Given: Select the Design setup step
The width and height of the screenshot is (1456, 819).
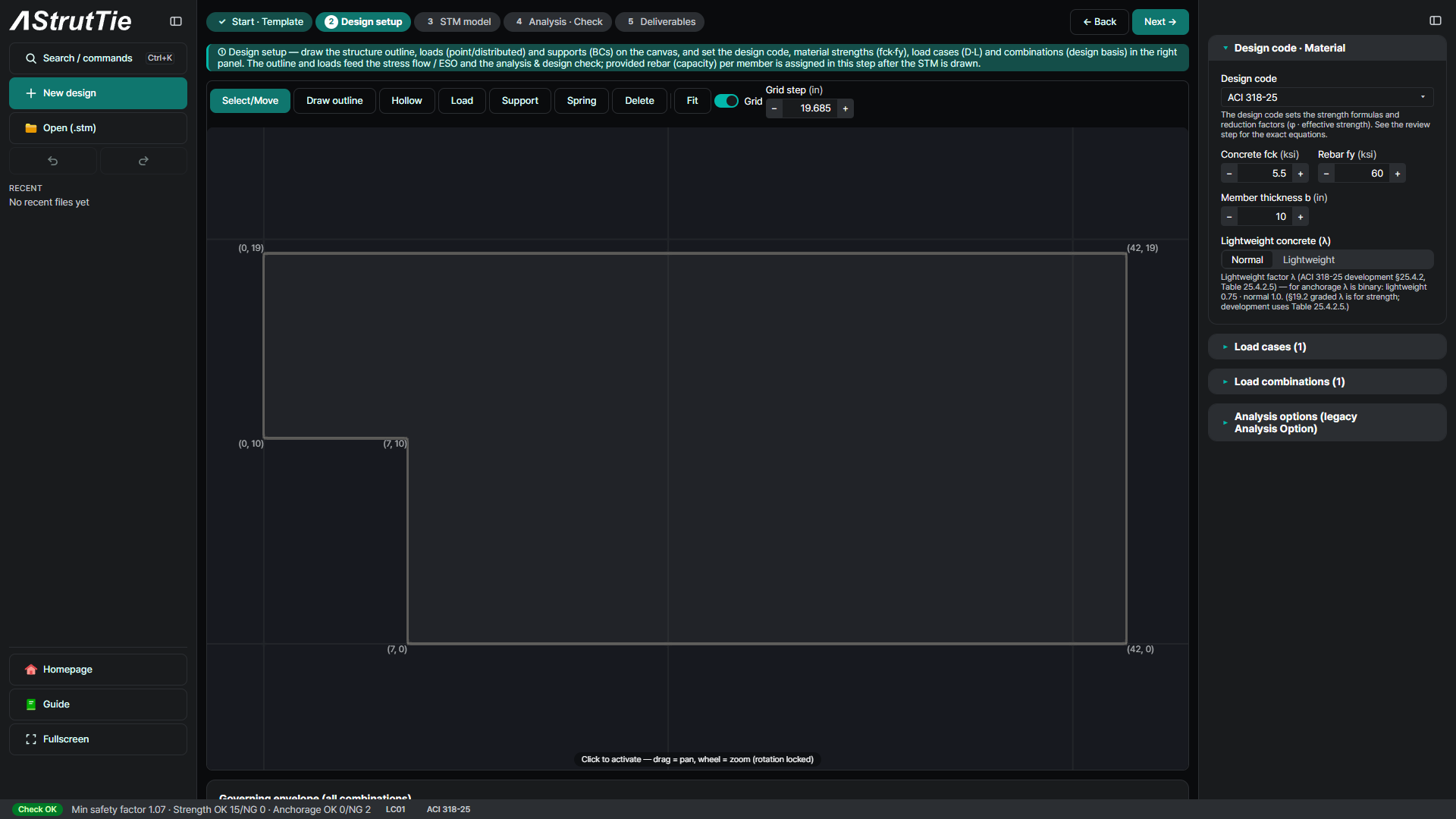Looking at the screenshot, I should coord(363,22).
